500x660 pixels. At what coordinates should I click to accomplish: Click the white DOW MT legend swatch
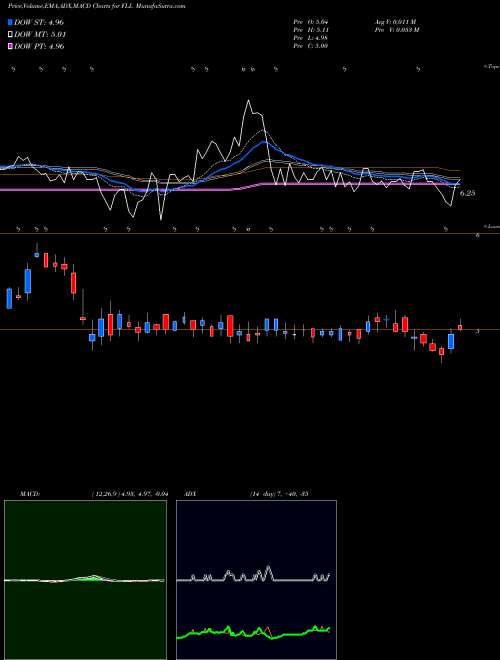point(10,34)
